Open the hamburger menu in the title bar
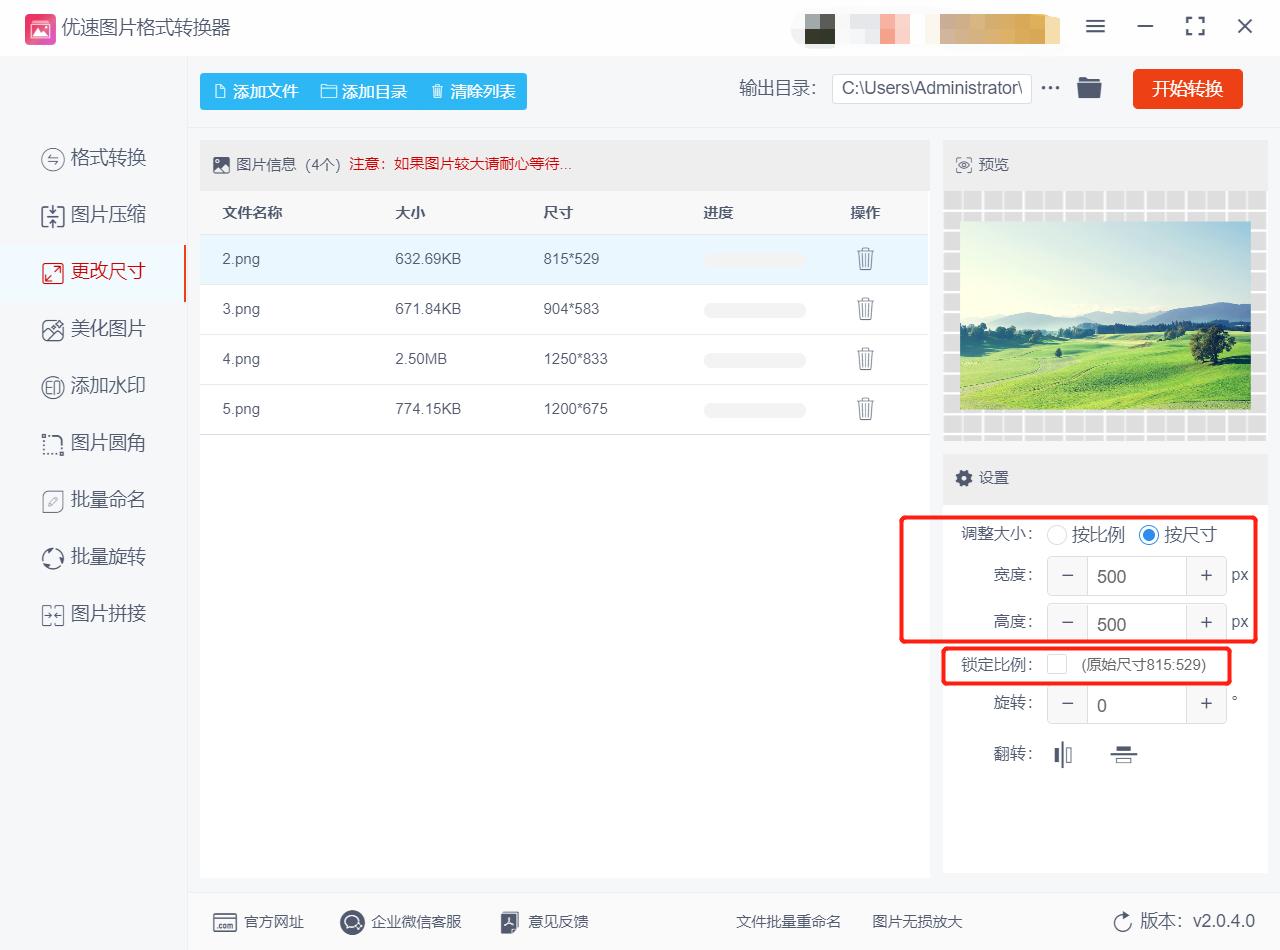Screen dimensions: 1280x950 [x=1095, y=27]
